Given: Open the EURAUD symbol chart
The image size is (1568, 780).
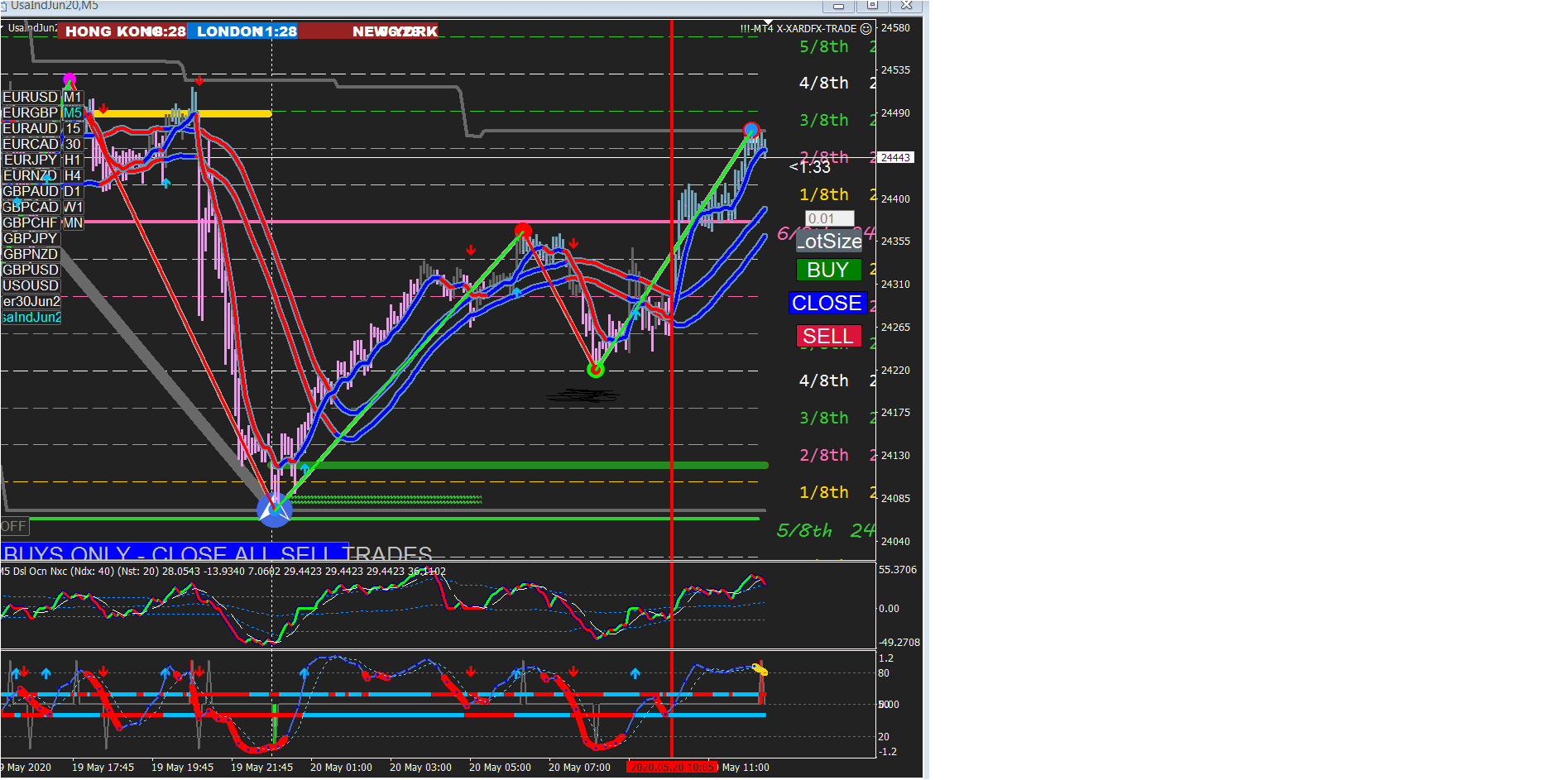Looking at the screenshot, I should 31,128.
